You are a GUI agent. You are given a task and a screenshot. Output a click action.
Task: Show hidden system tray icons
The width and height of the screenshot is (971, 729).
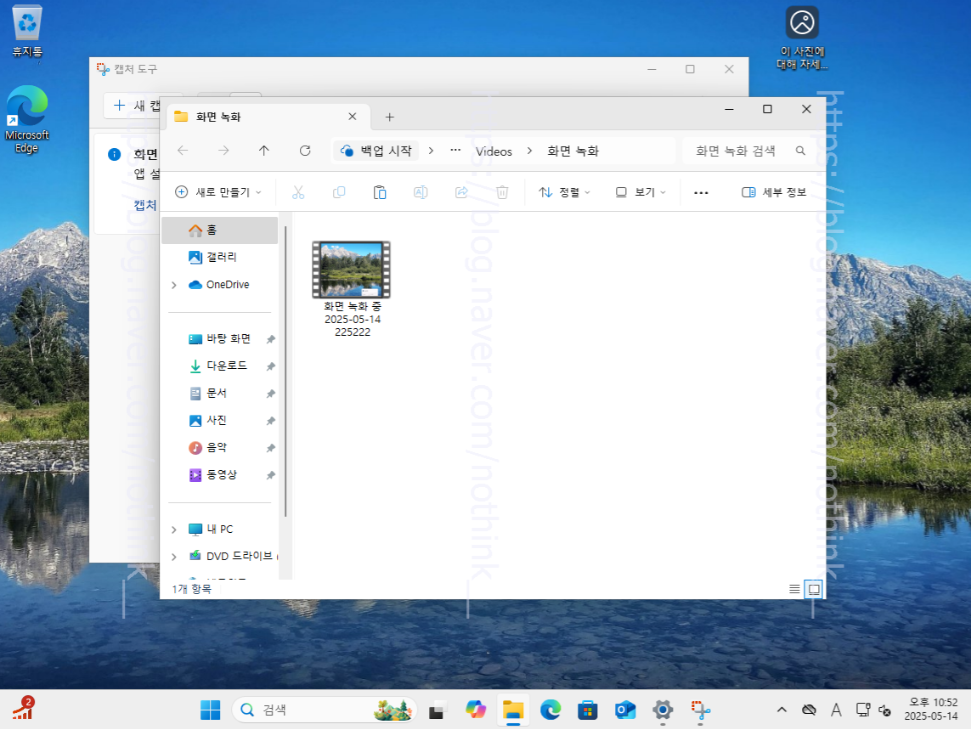(782, 710)
